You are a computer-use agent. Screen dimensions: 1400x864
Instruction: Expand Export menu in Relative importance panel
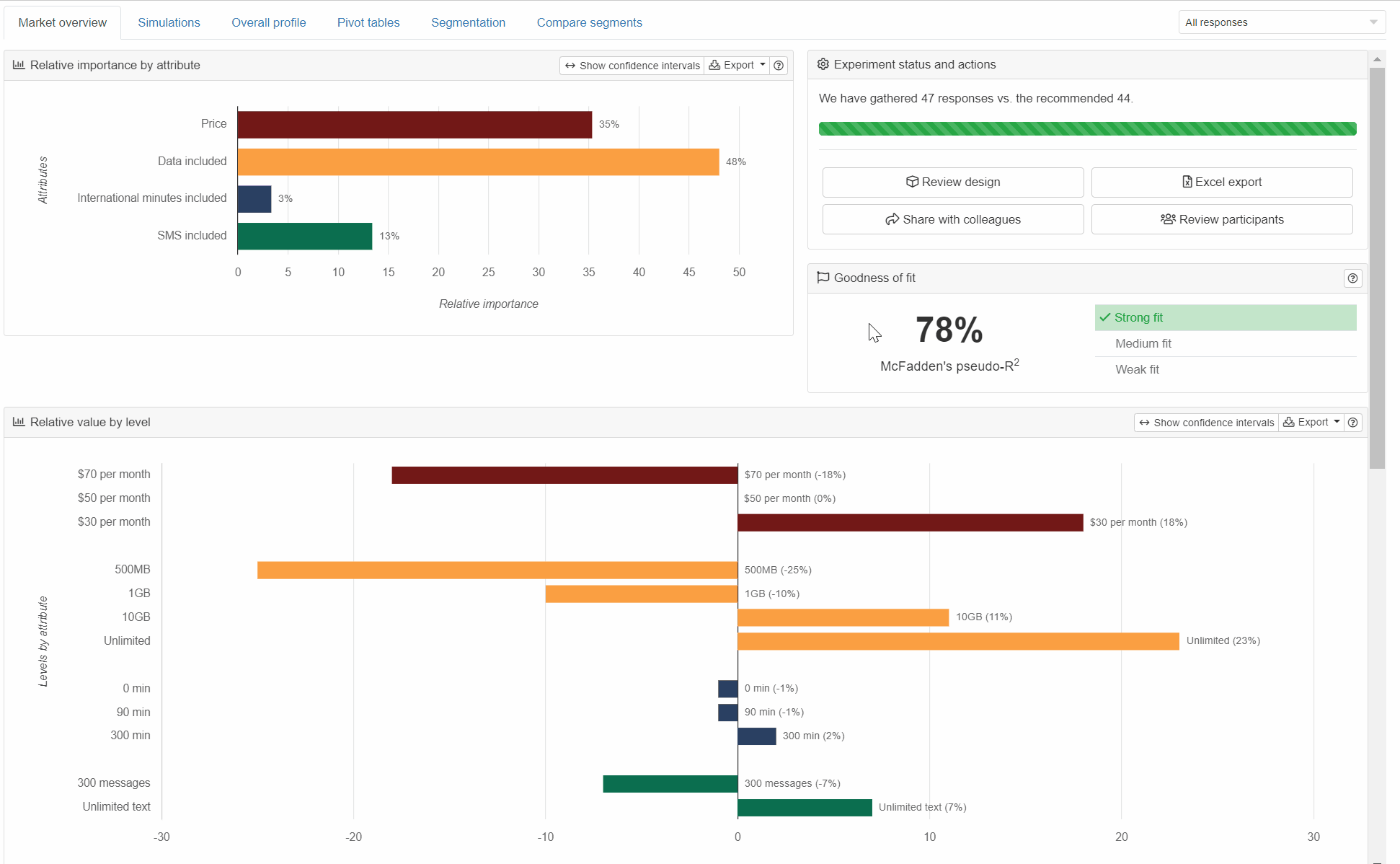click(737, 66)
